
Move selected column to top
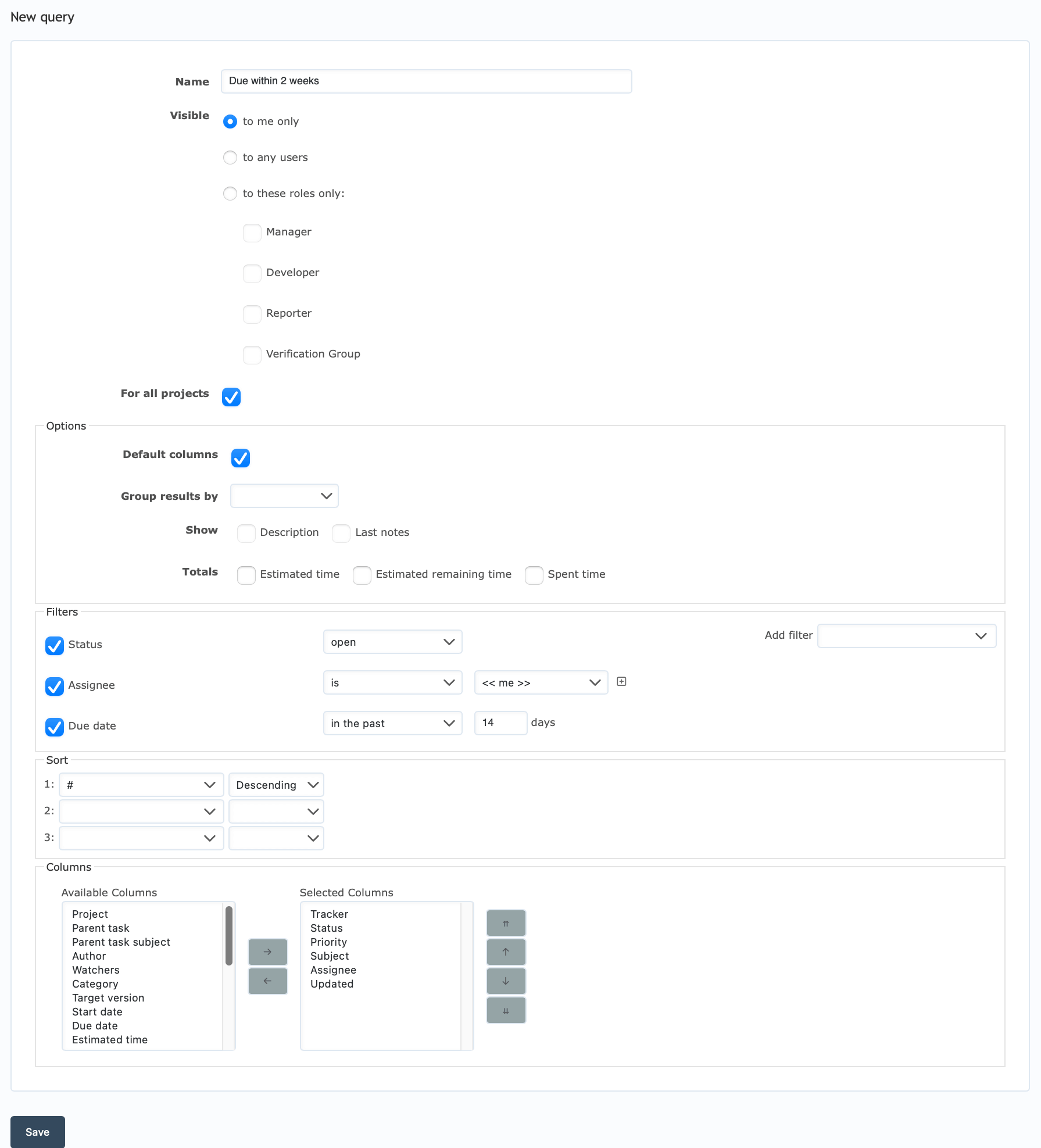pos(506,923)
